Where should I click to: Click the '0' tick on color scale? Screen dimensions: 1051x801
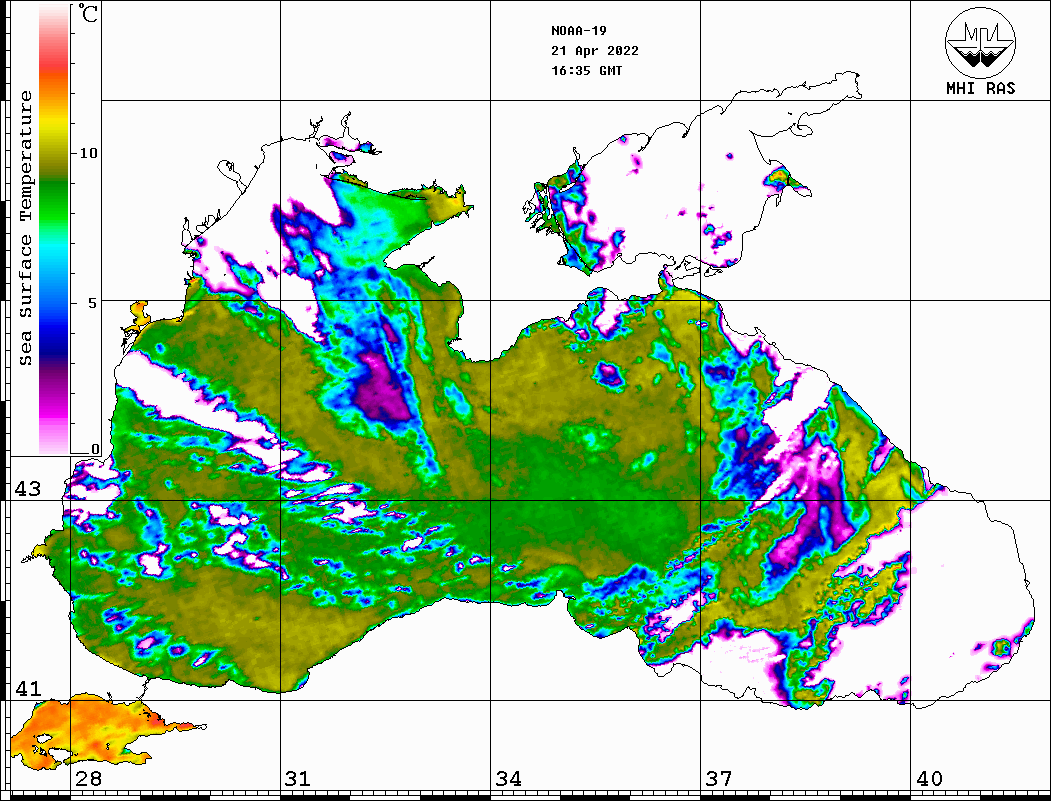95,449
